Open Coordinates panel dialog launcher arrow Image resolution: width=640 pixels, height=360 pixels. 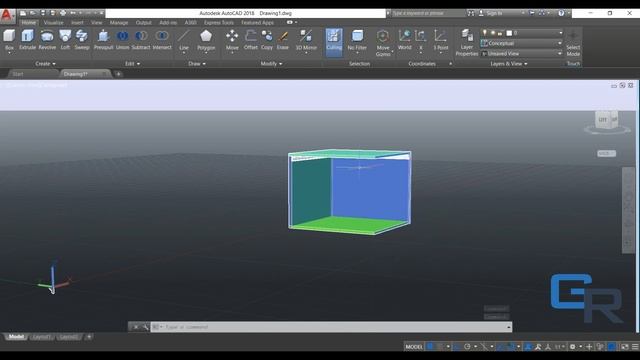[x=451, y=64]
